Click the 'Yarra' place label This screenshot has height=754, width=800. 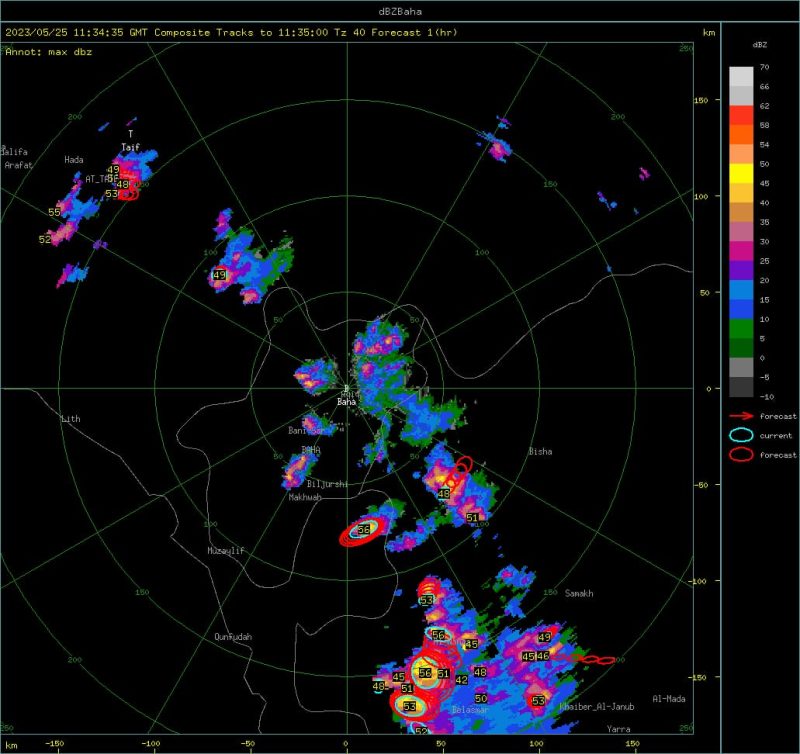(618, 729)
